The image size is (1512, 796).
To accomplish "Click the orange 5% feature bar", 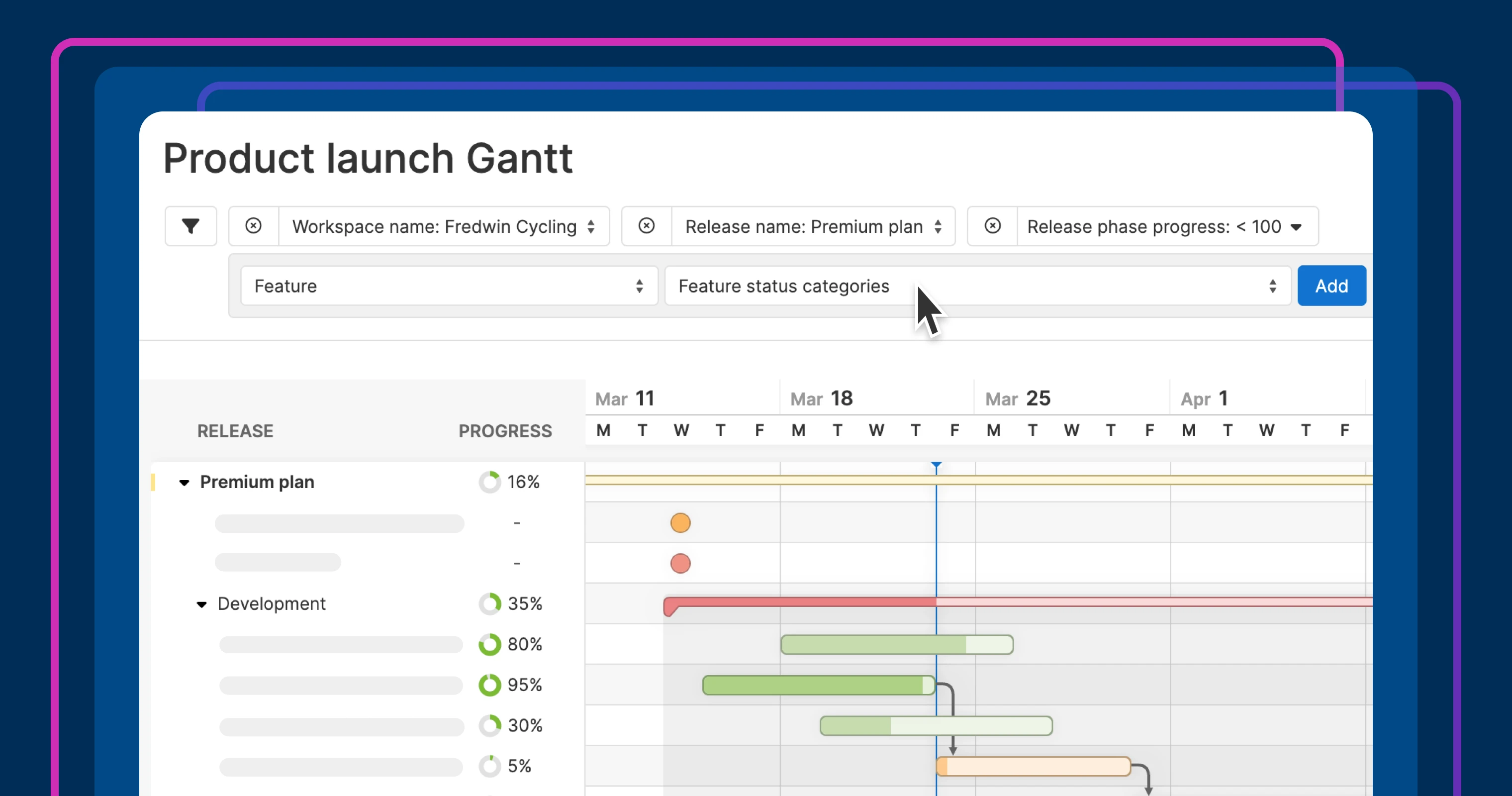I will (x=1033, y=766).
